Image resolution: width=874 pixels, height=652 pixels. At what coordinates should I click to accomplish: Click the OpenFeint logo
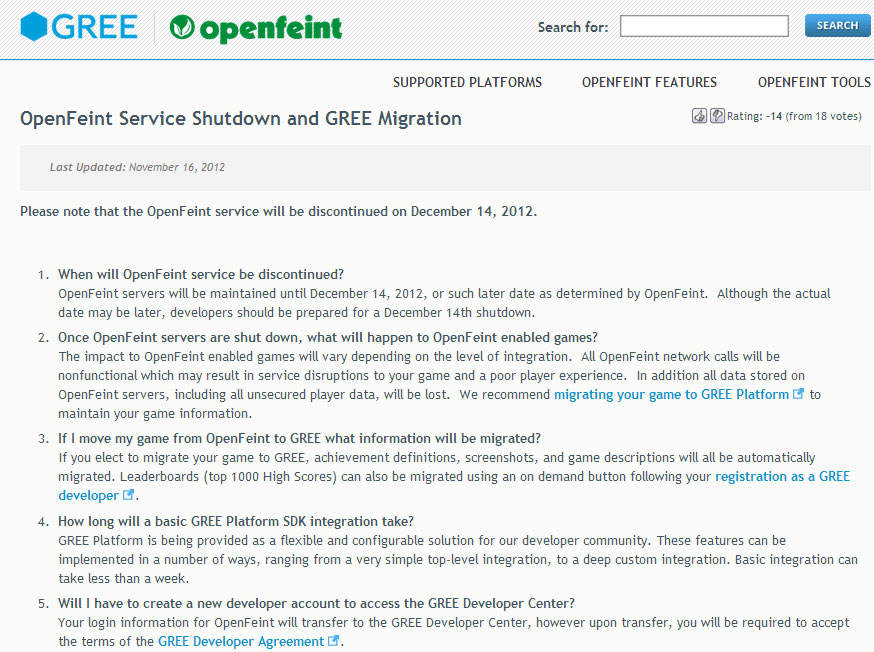coord(256,28)
